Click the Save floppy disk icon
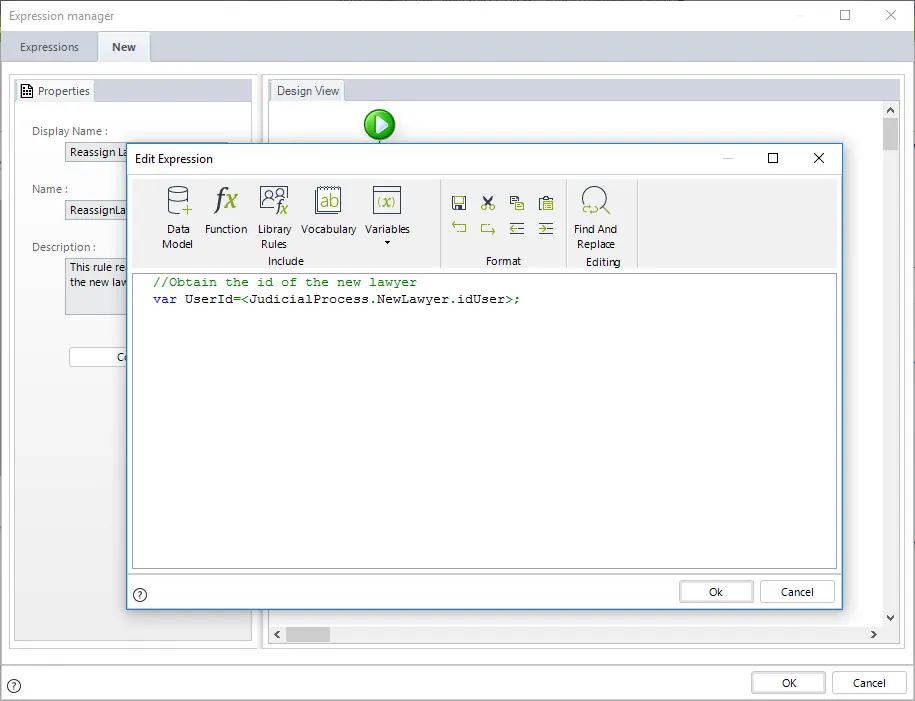 point(459,203)
